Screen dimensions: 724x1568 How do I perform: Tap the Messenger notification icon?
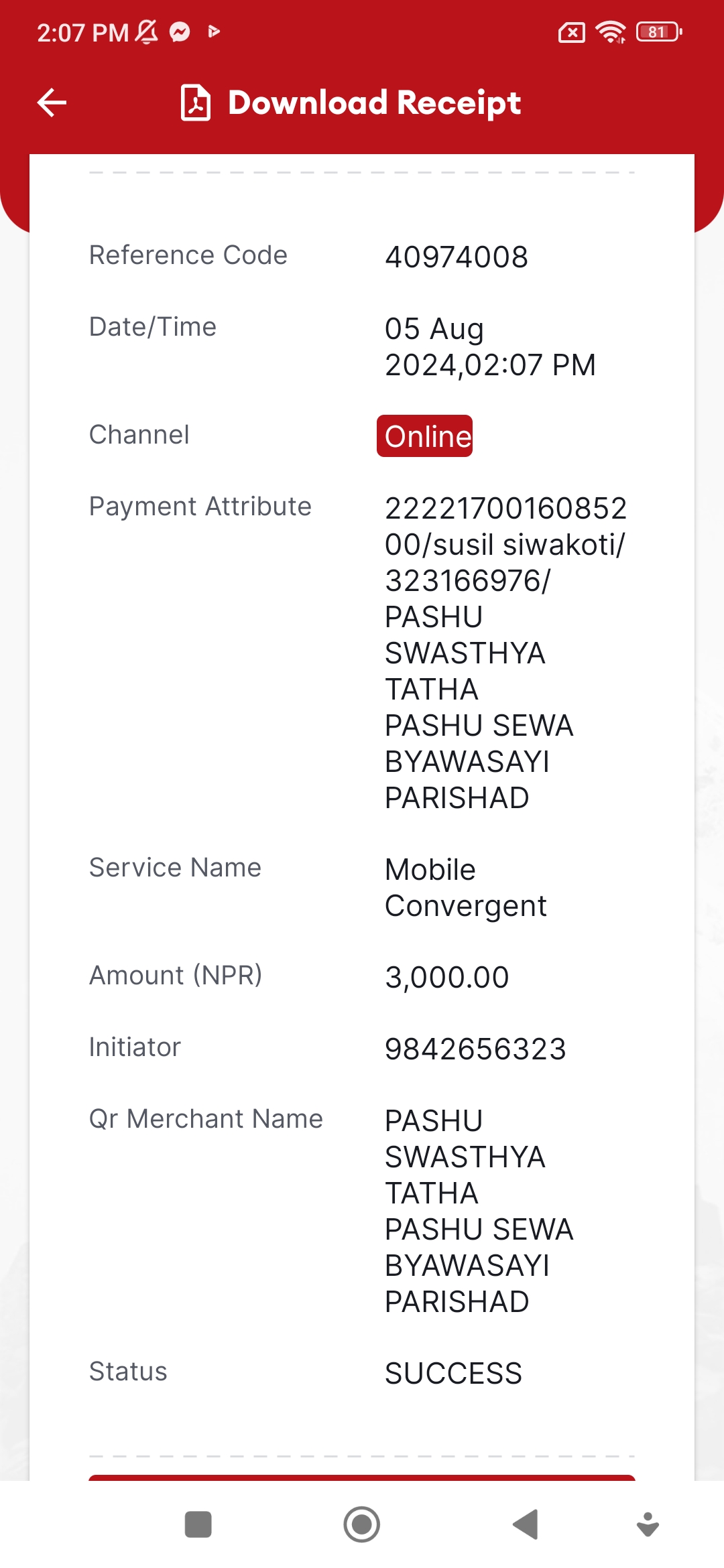pyautogui.click(x=180, y=31)
